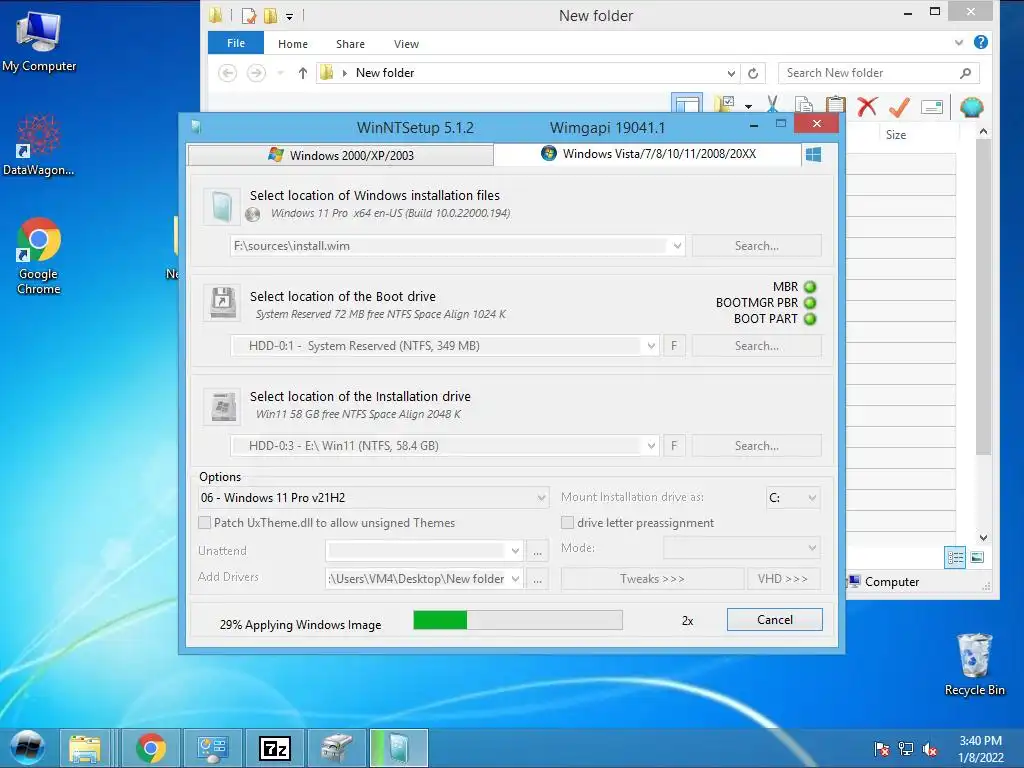Open the VHD >>> panel

pos(783,579)
